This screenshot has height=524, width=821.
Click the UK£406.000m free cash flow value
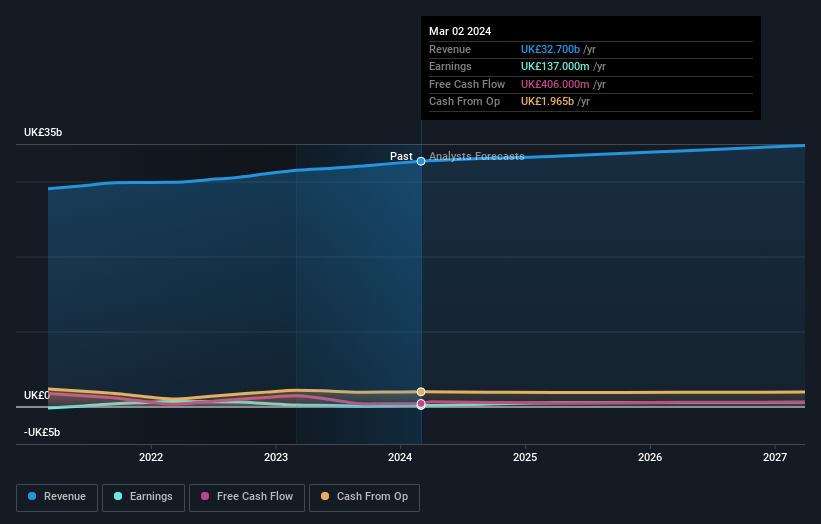pos(555,84)
